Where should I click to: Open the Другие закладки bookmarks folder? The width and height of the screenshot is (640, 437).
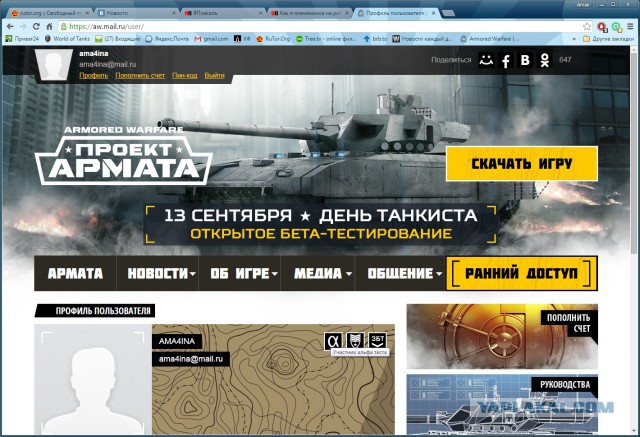tap(609, 39)
